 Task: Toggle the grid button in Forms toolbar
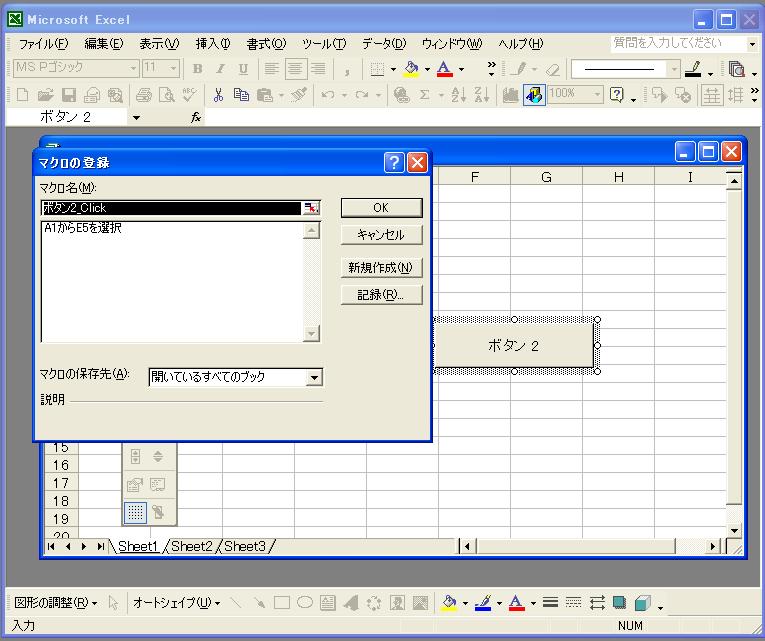coord(135,512)
